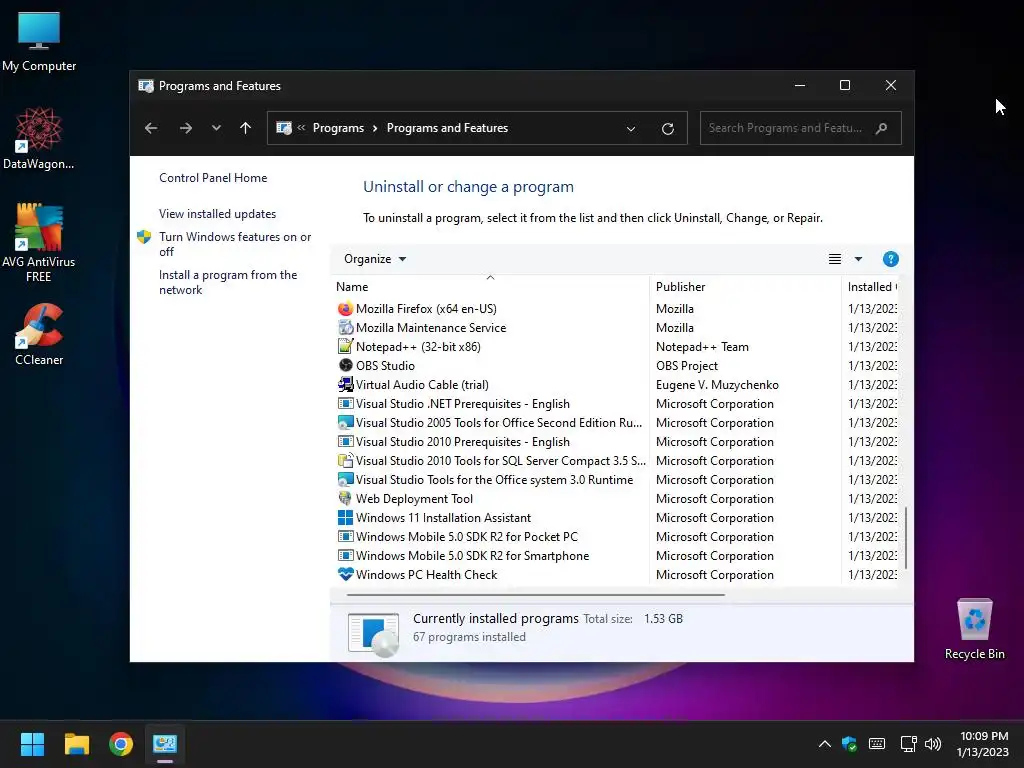Expand the address bar history dropdown
1024x768 pixels.
coord(631,129)
